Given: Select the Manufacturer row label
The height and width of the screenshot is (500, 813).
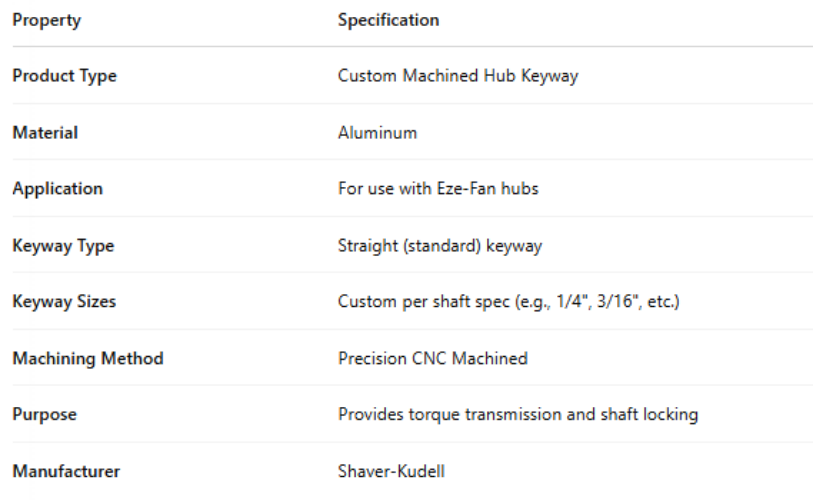Looking at the screenshot, I should tap(66, 470).
